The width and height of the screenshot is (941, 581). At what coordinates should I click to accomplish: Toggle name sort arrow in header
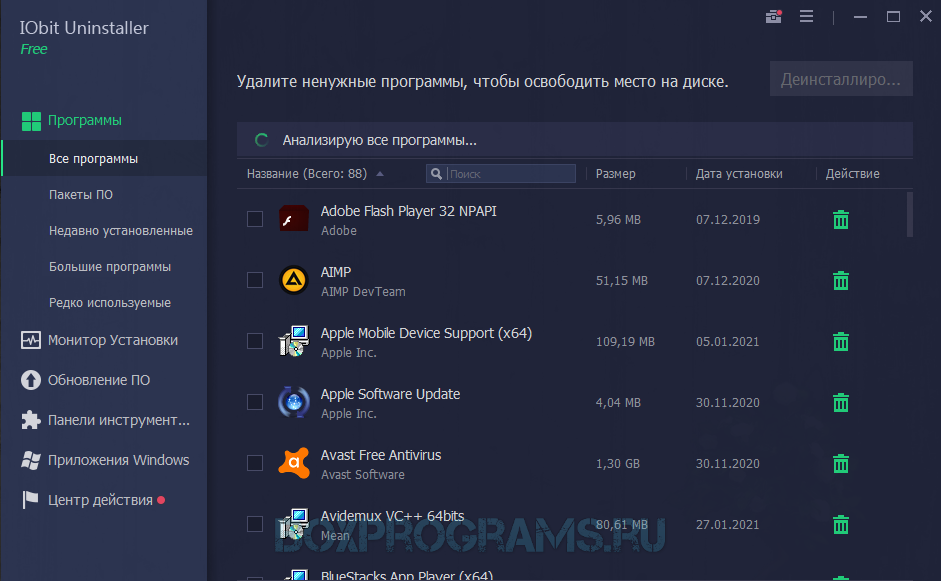point(380,174)
